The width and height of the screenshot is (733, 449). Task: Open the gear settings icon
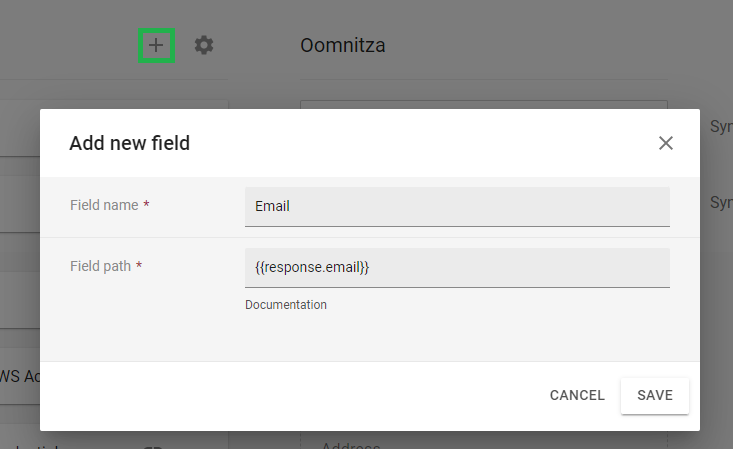click(204, 45)
